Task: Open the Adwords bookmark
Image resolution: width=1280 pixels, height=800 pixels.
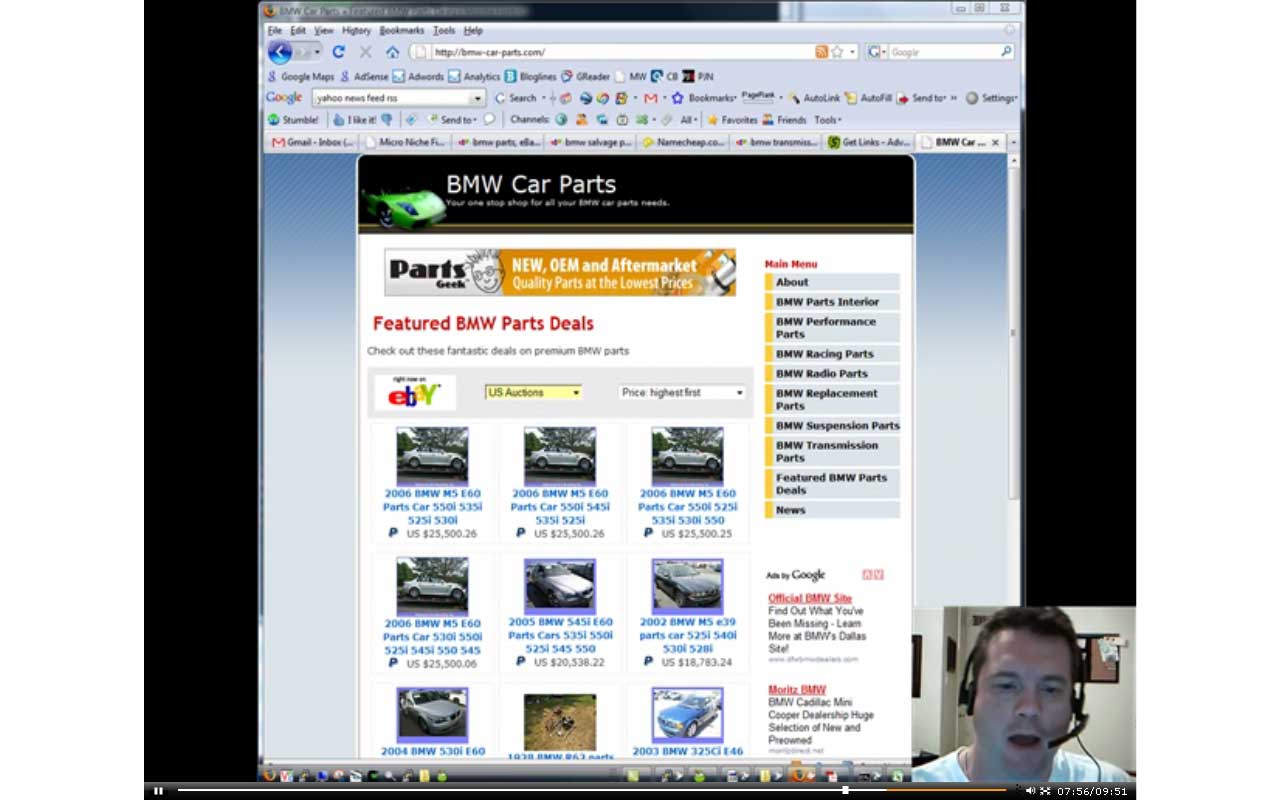Action: point(418,76)
